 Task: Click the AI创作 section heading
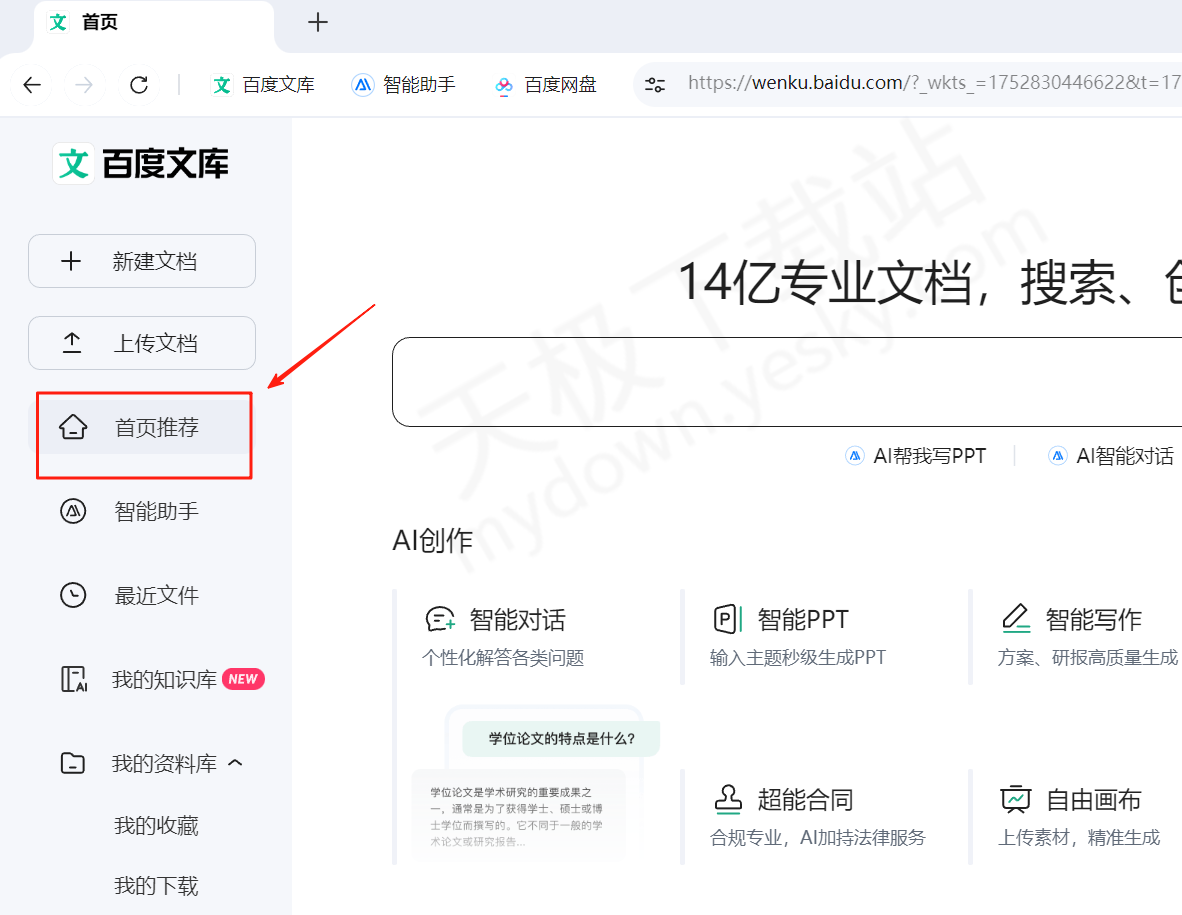(433, 540)
